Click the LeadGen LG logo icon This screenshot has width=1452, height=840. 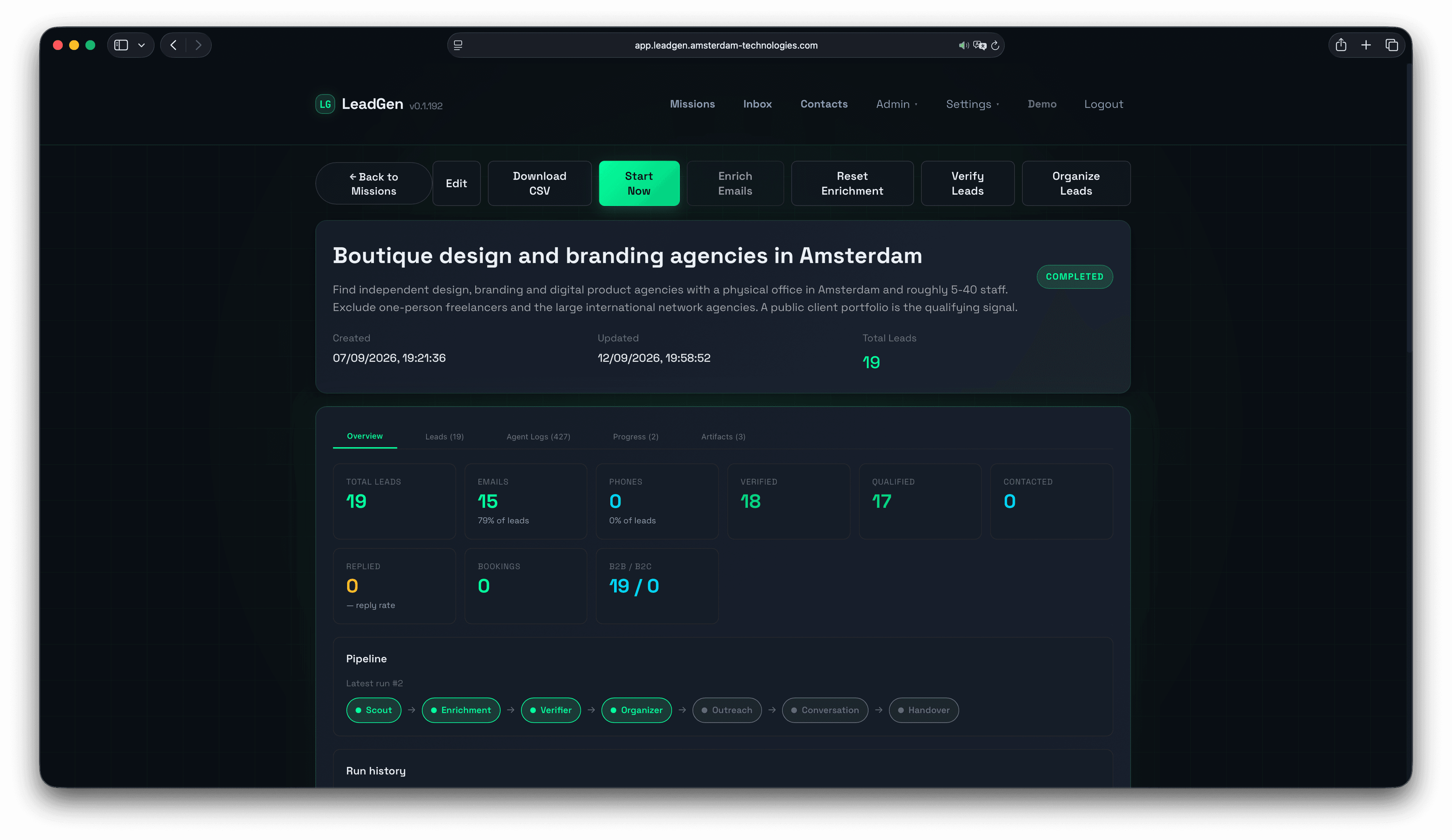[x=325, y=104]
